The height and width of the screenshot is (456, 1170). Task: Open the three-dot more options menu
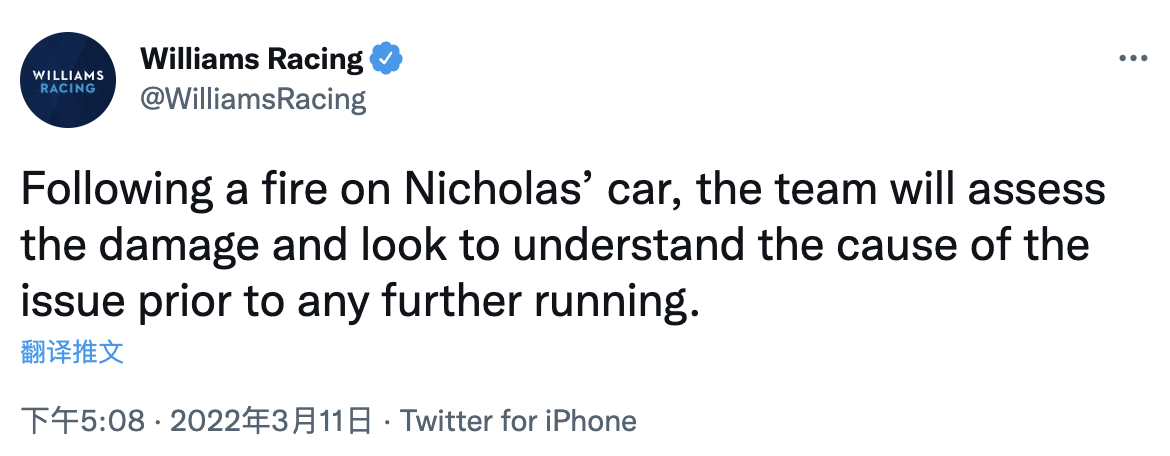(x=1132, y=59)
